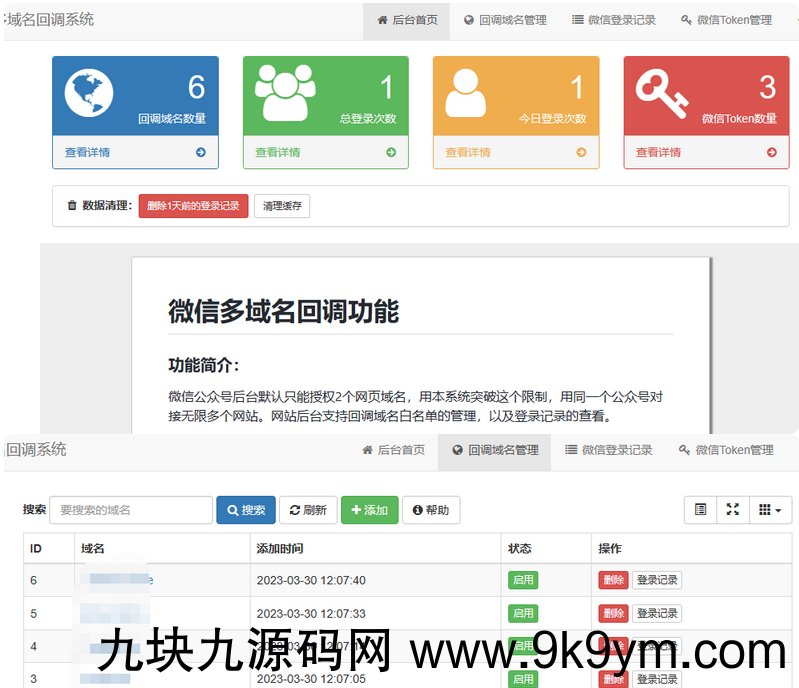Toggle fullscreen table icon
799x688 pixels.
[733, 510]
